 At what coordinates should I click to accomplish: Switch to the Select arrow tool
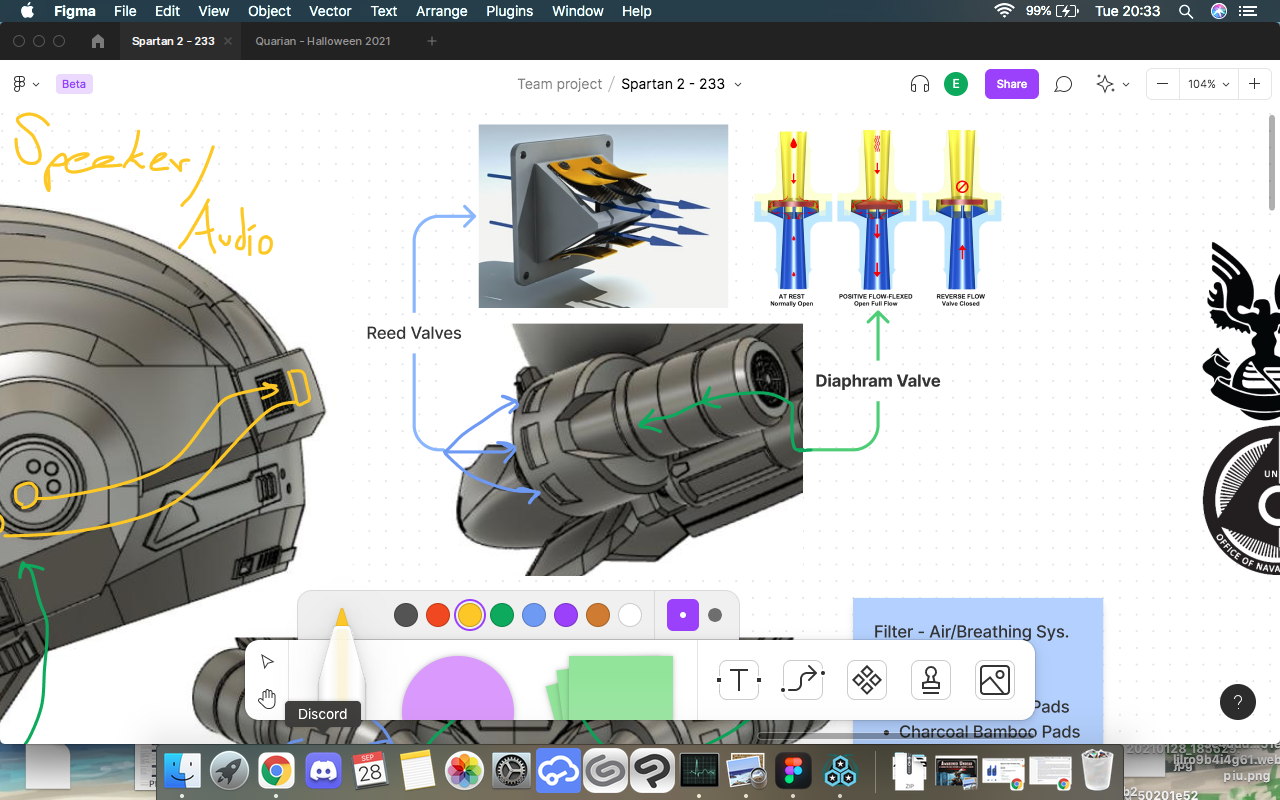pos(267,662)
